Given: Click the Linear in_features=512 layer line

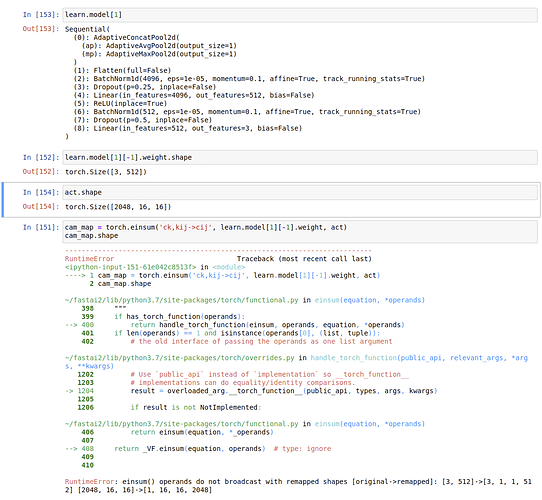Looking at the screenshot, I should click(x=188, y=128).
